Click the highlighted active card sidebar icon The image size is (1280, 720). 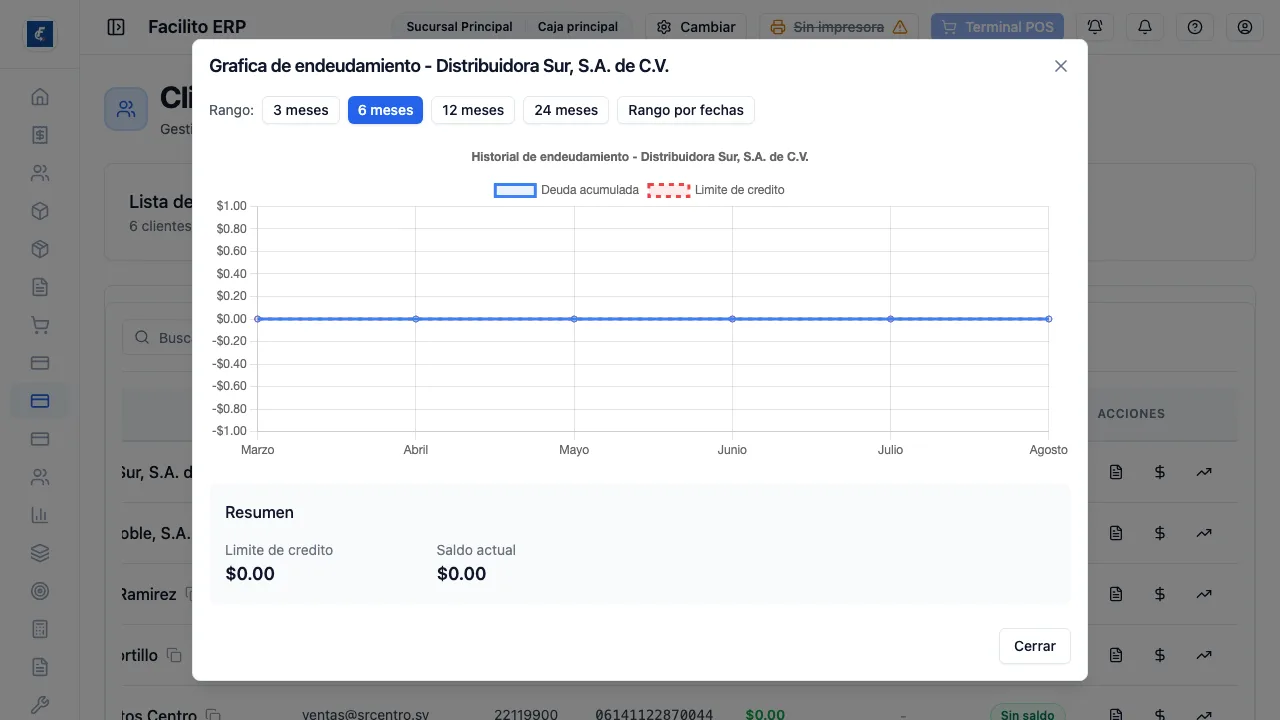tap(40, 401)
